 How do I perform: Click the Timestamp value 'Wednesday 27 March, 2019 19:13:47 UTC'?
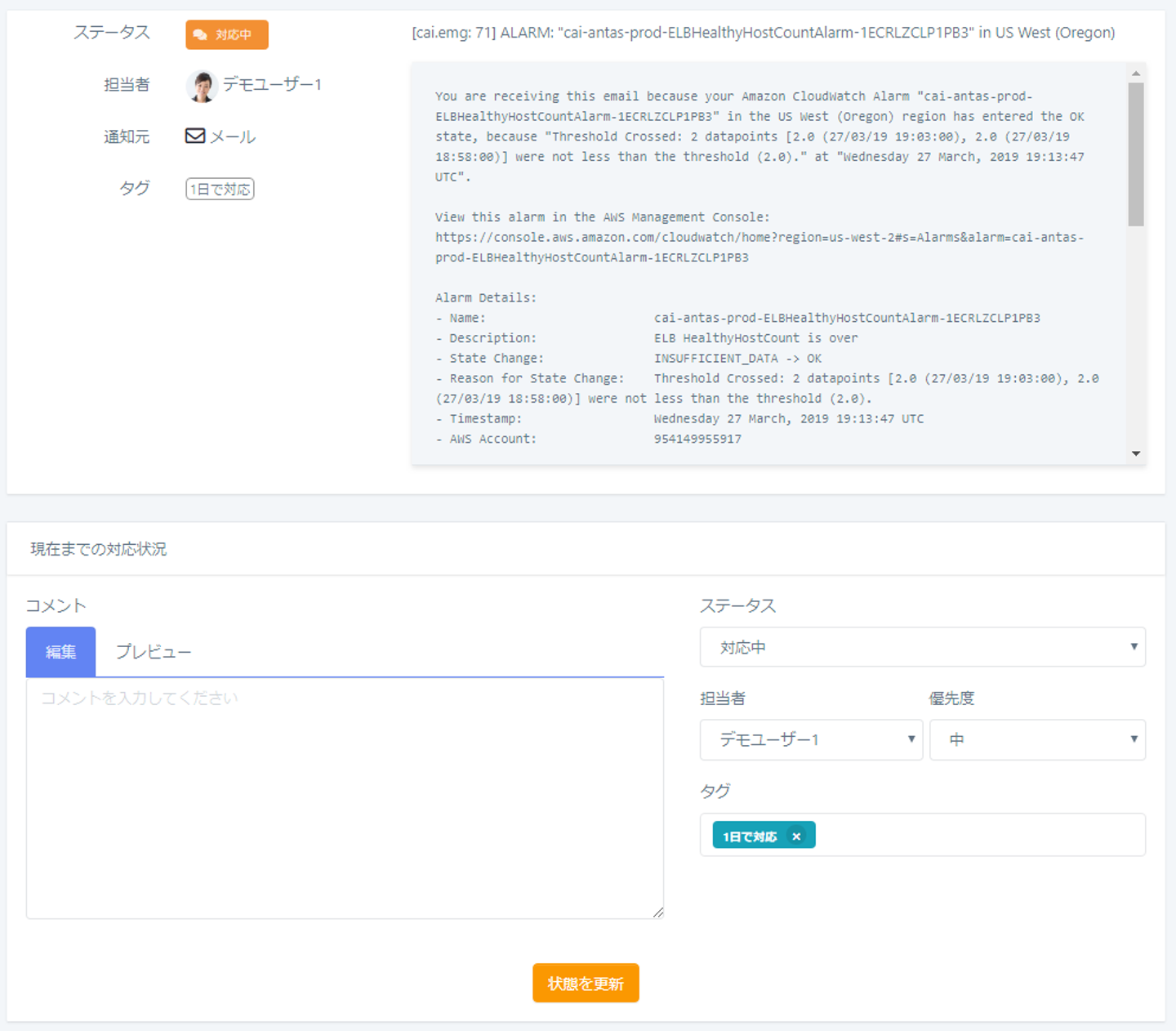[789, 419]
